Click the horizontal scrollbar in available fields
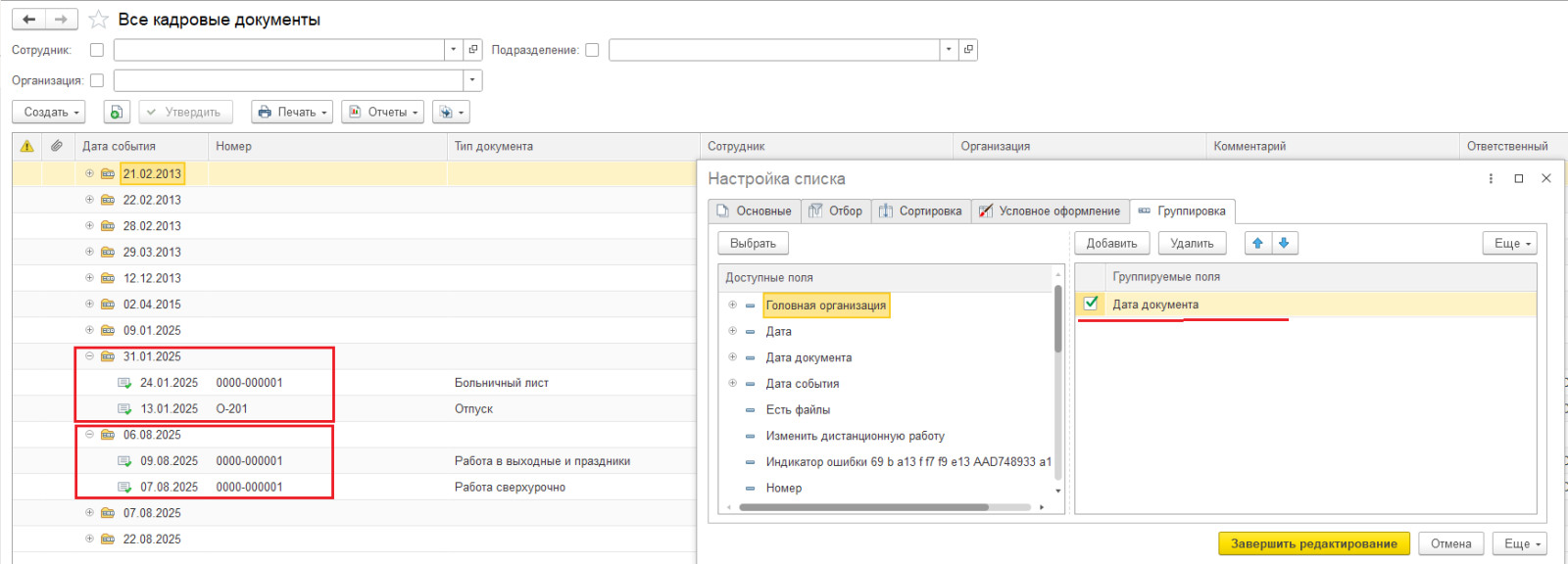The image size is (1568, 564). [862, 507]
